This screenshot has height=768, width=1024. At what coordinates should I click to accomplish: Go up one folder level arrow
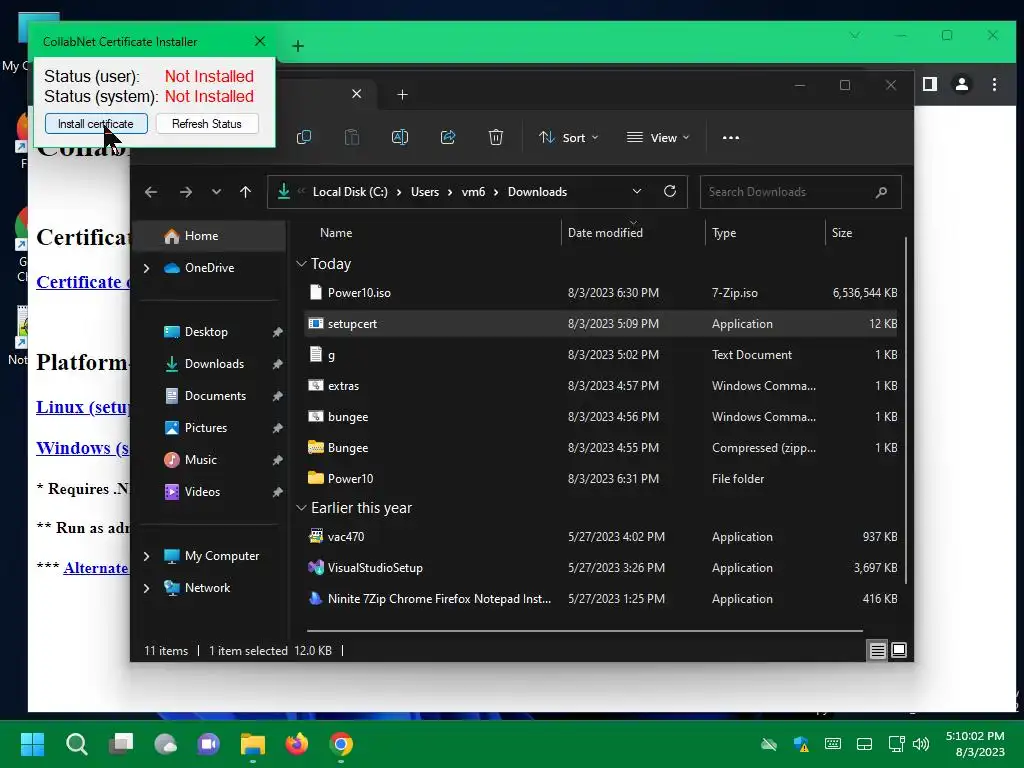246,192
